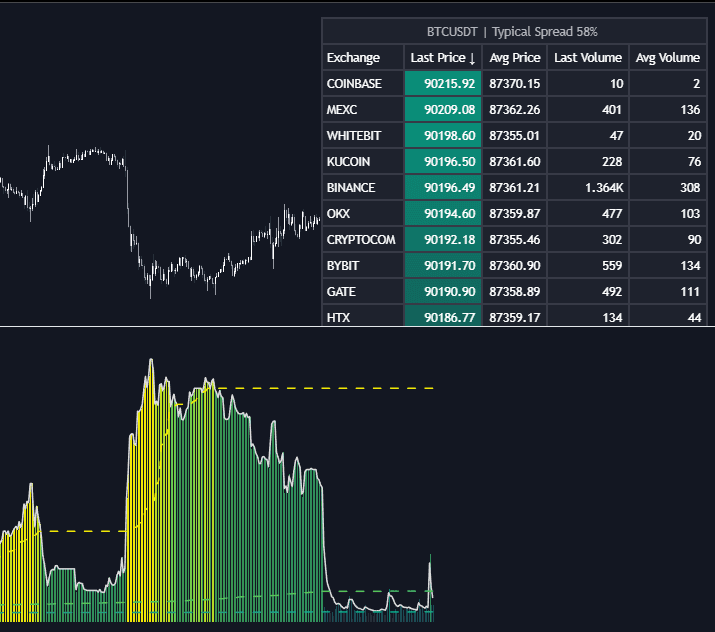The image size is (715, 632).
Task: Click avg price 87362.26
Action: 515,109
